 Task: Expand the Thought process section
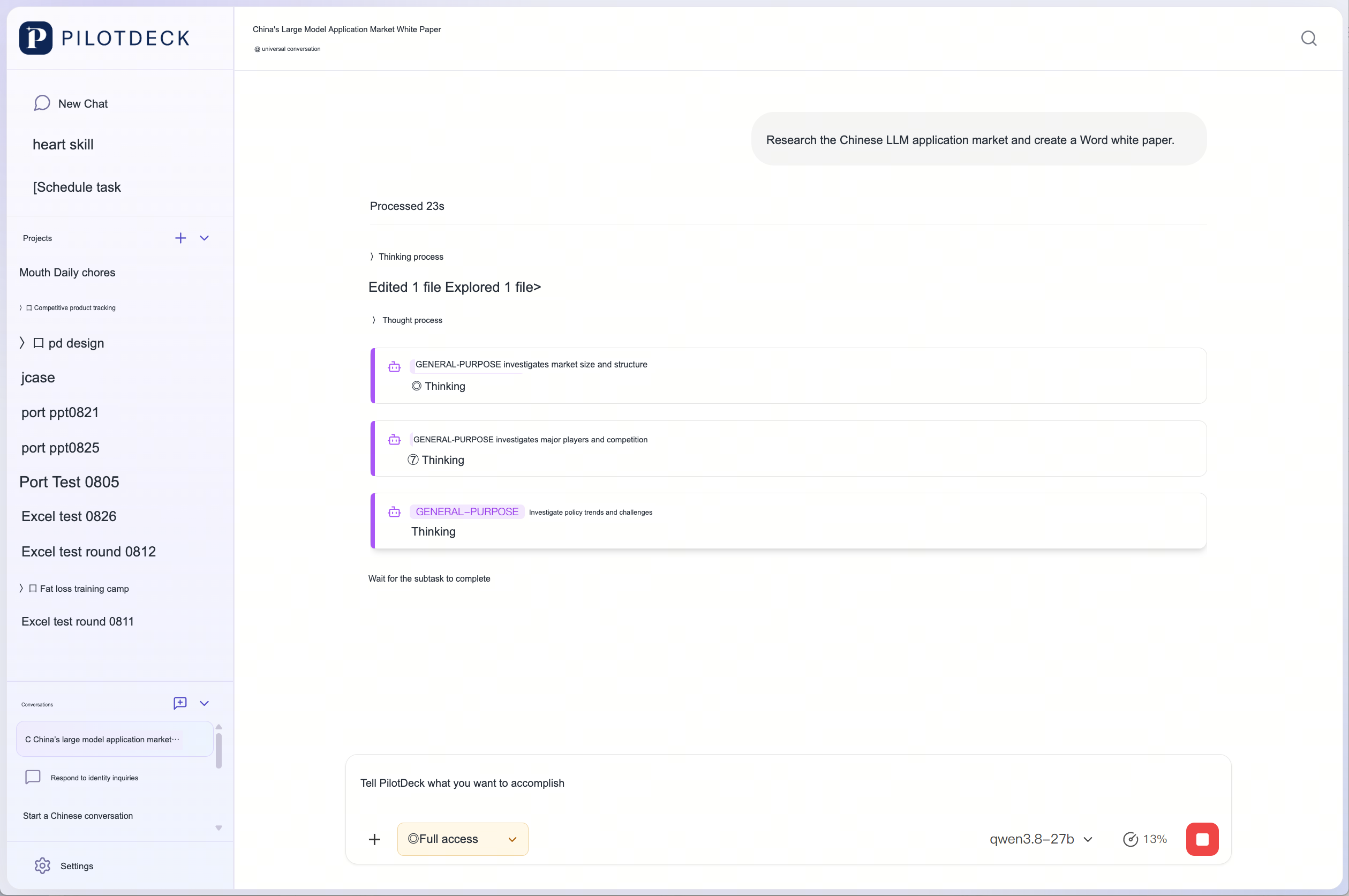[x=407, y=320]
